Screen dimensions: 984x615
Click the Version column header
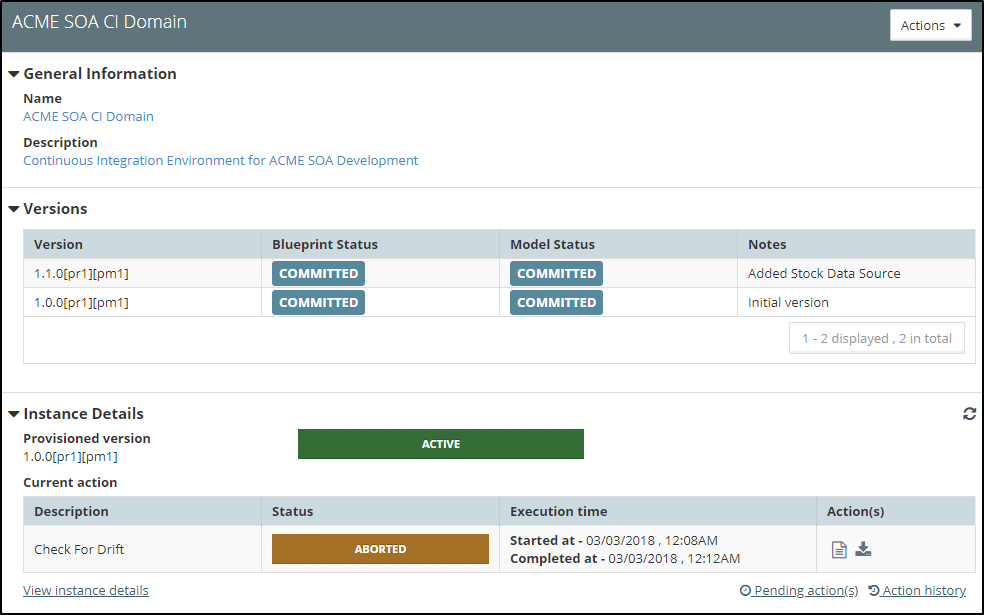point(59,245)
